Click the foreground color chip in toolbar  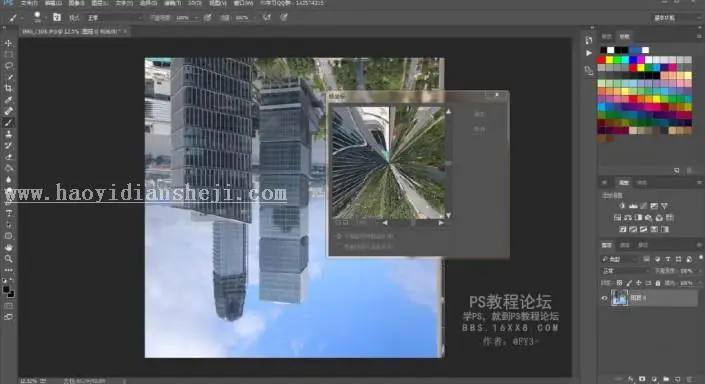pos(6,290)
